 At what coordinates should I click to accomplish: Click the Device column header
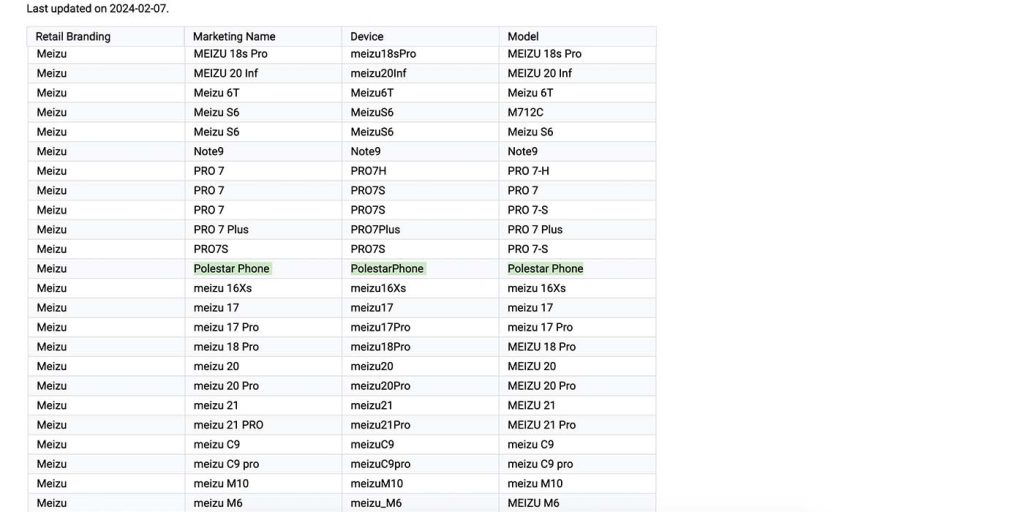pos(367,37)
